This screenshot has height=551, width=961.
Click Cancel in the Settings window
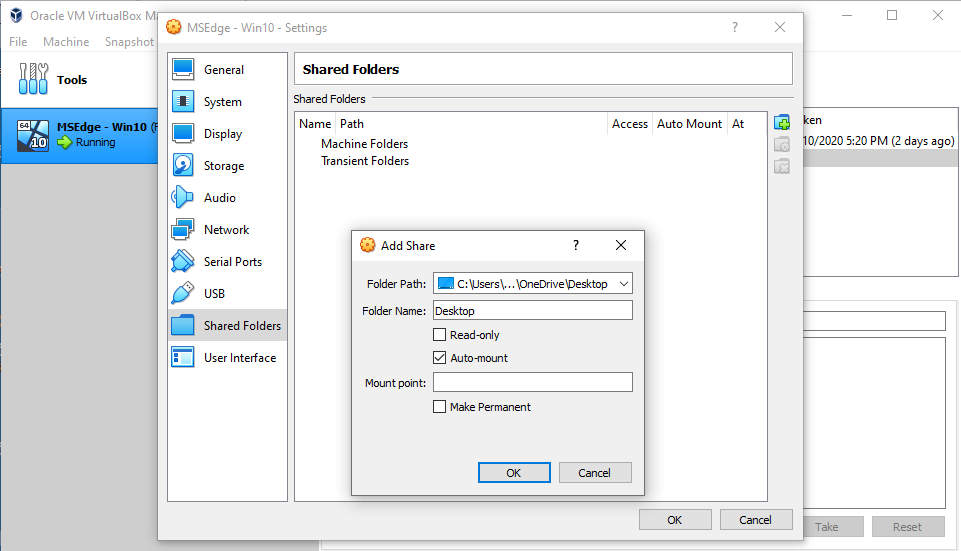click(756, 520)
